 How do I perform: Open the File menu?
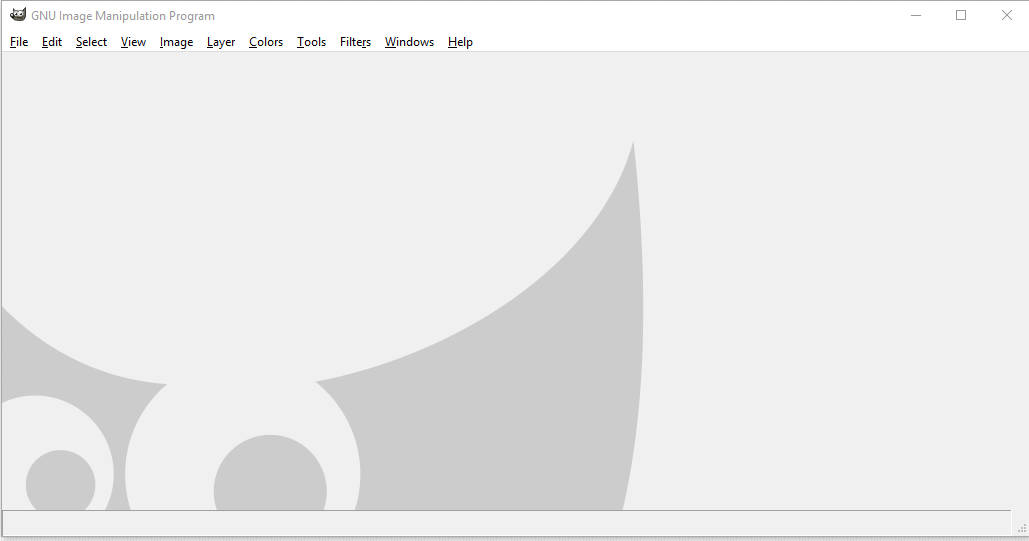pyautogui.click(x=19, y=42)
